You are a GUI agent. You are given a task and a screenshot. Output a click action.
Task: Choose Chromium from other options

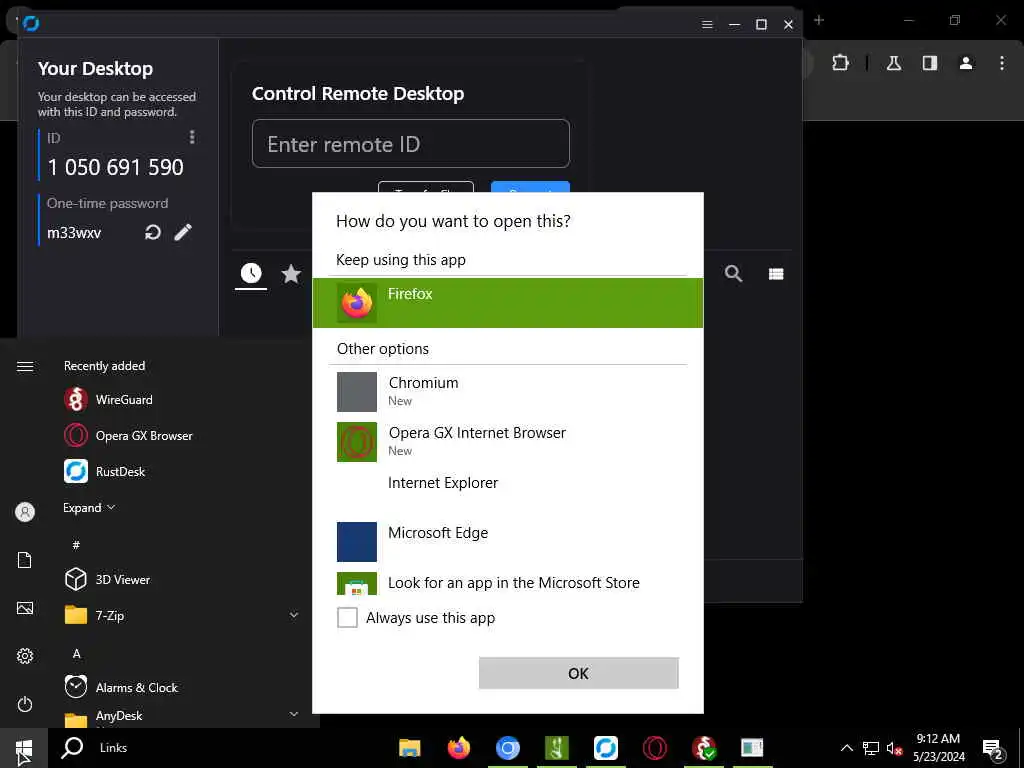click(507, 391)
